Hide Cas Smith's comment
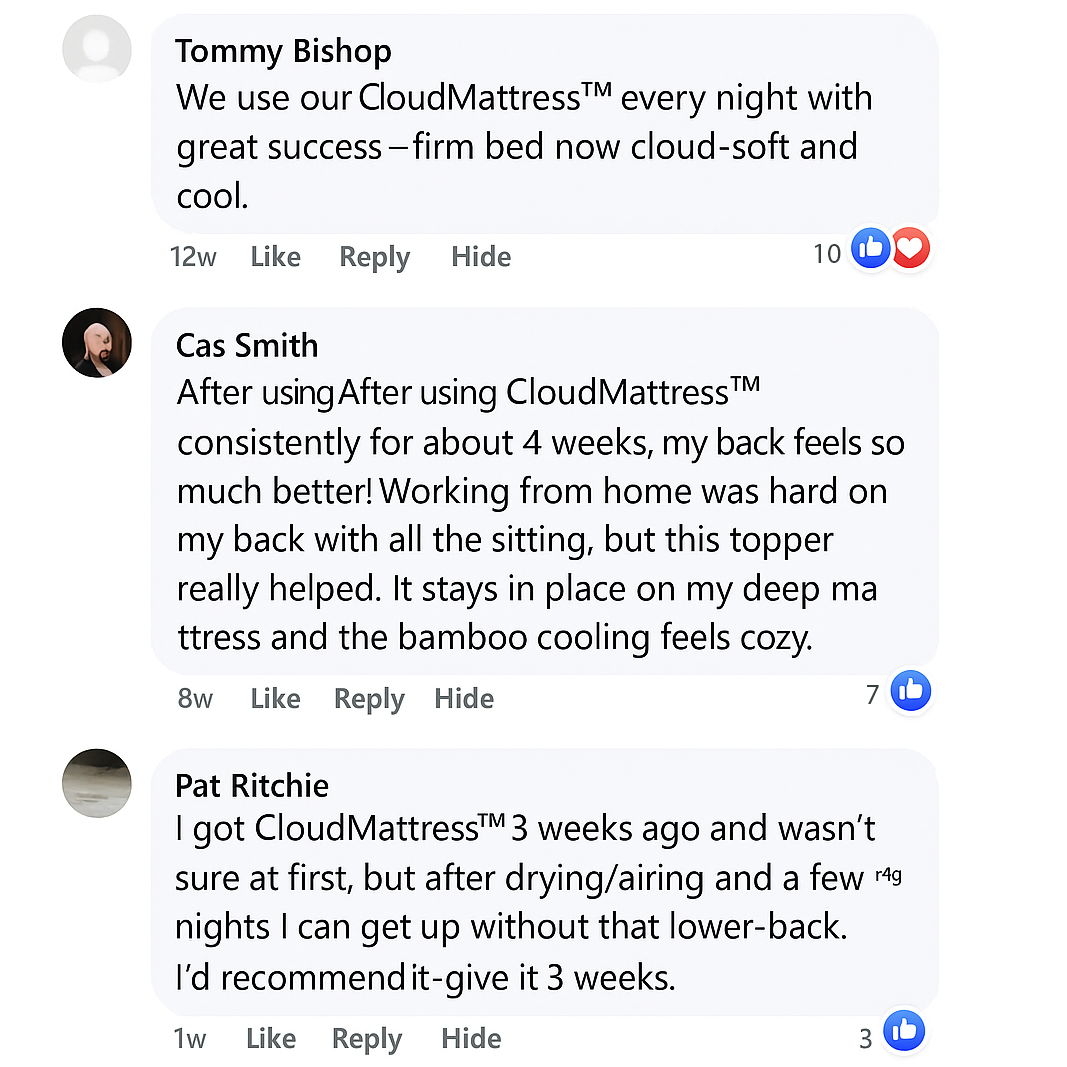The image size is (1067, 1067). click(x=464, y=698)
